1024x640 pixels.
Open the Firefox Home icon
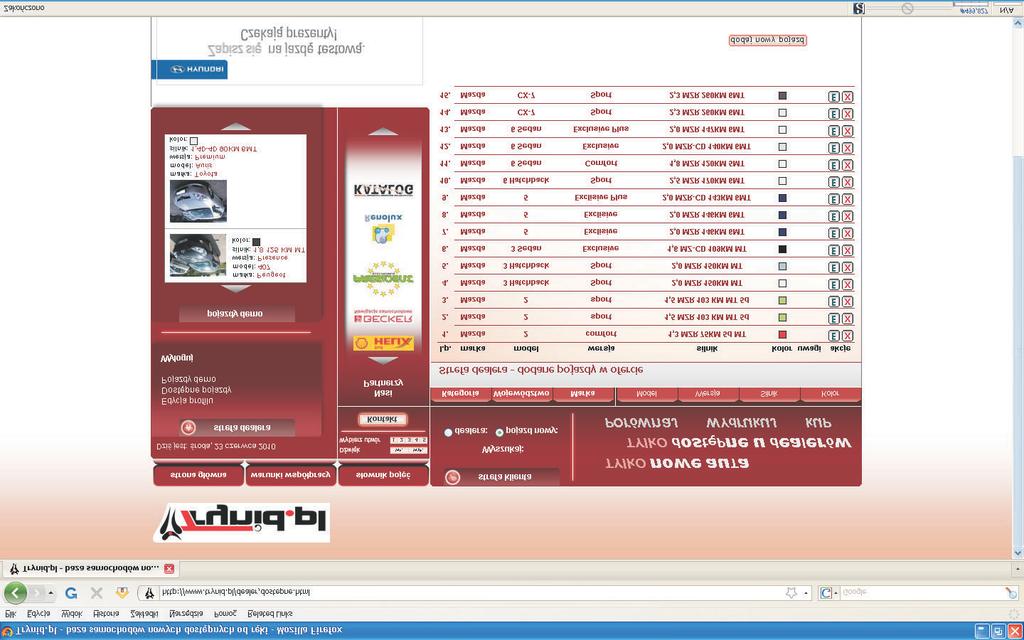pyautogui.click(x=122, y=593)
